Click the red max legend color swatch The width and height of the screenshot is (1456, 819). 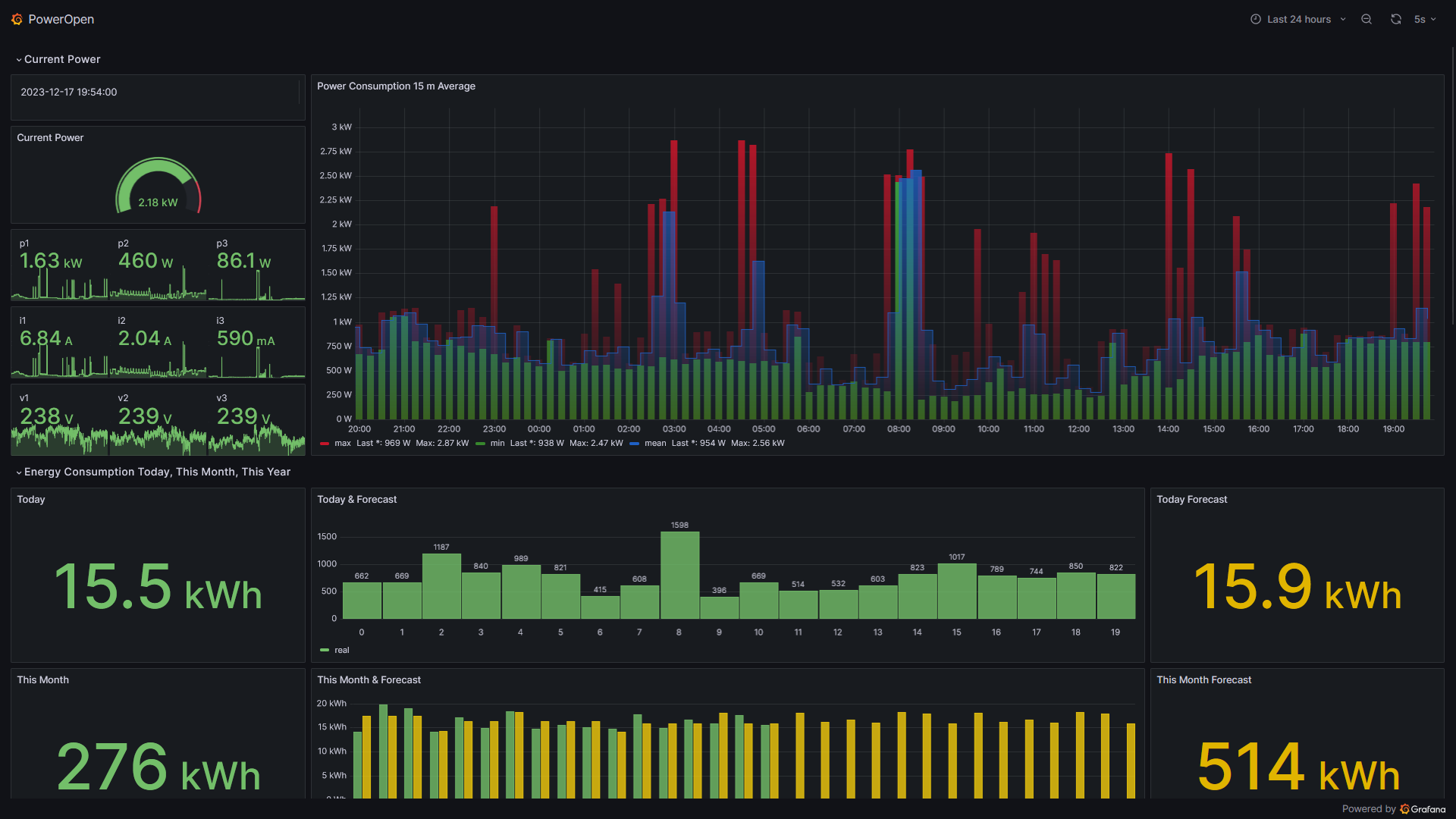click(x=325, y=444)
